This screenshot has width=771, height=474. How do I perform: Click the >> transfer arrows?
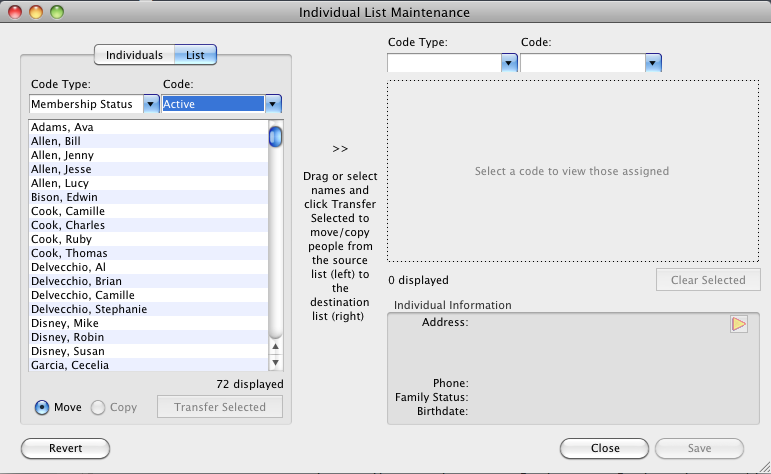[340, 149]
